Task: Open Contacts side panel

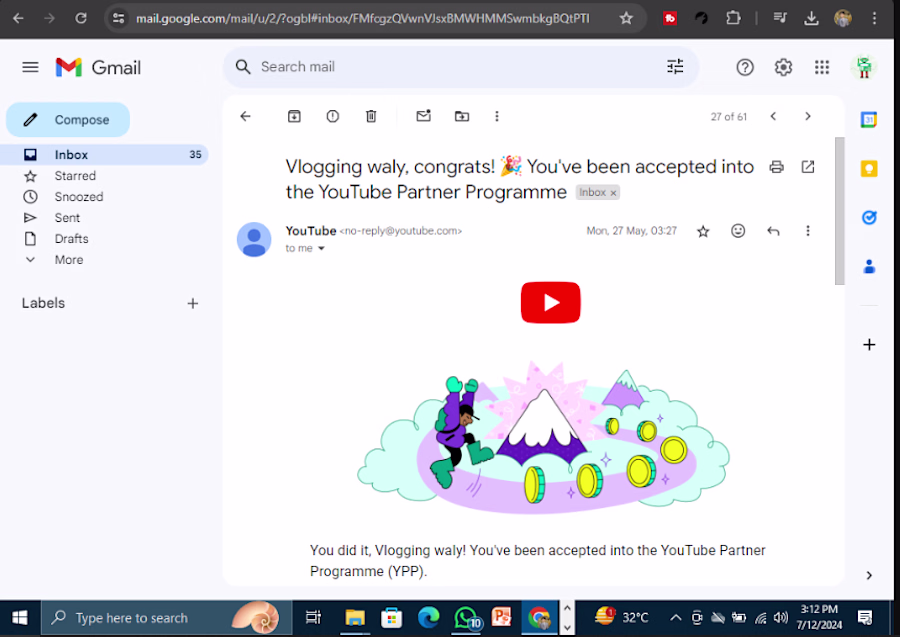Action: coord(868,266)
